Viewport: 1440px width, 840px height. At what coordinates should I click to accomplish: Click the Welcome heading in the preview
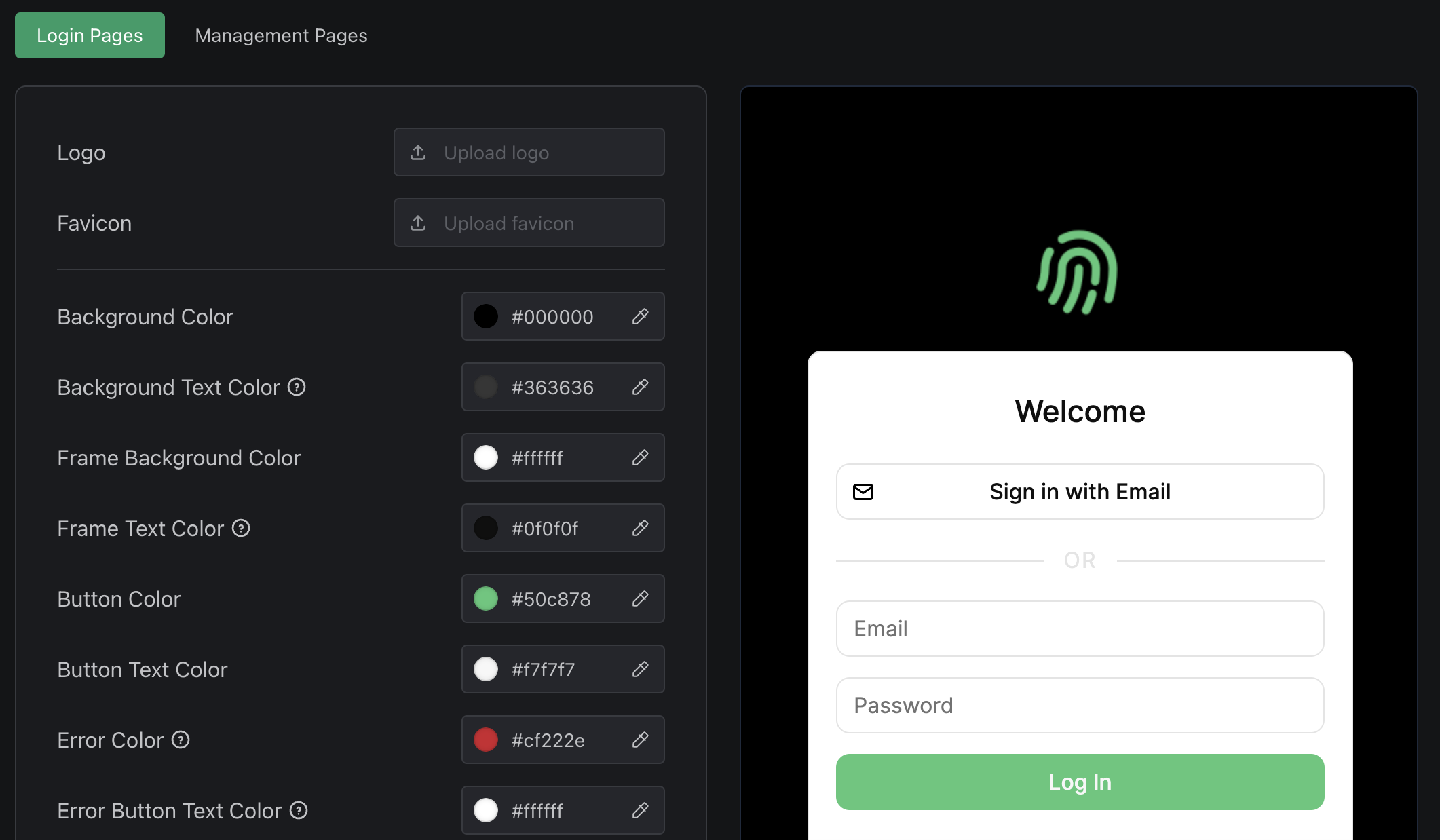click(1080, 411)
